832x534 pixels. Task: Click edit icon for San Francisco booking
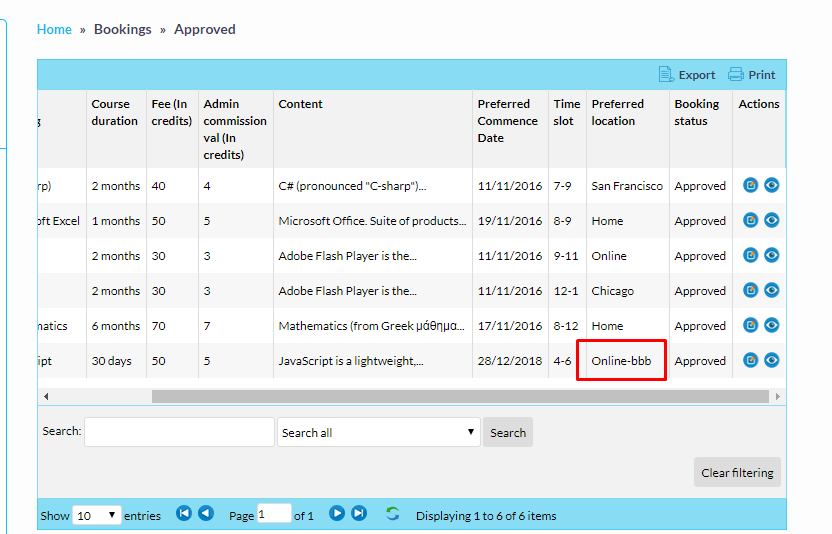coord(751,185)
